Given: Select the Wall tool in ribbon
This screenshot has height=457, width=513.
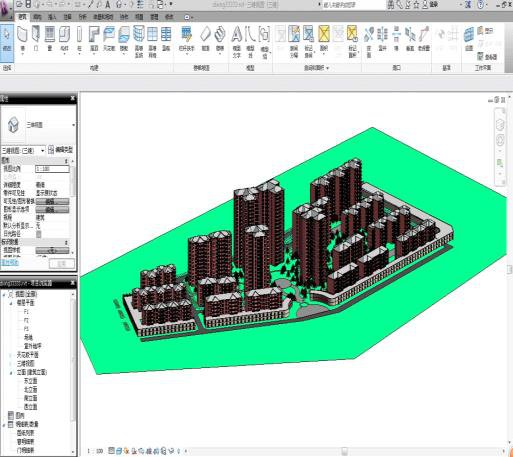Looking at the screenshot, I should tap(22, 39).
